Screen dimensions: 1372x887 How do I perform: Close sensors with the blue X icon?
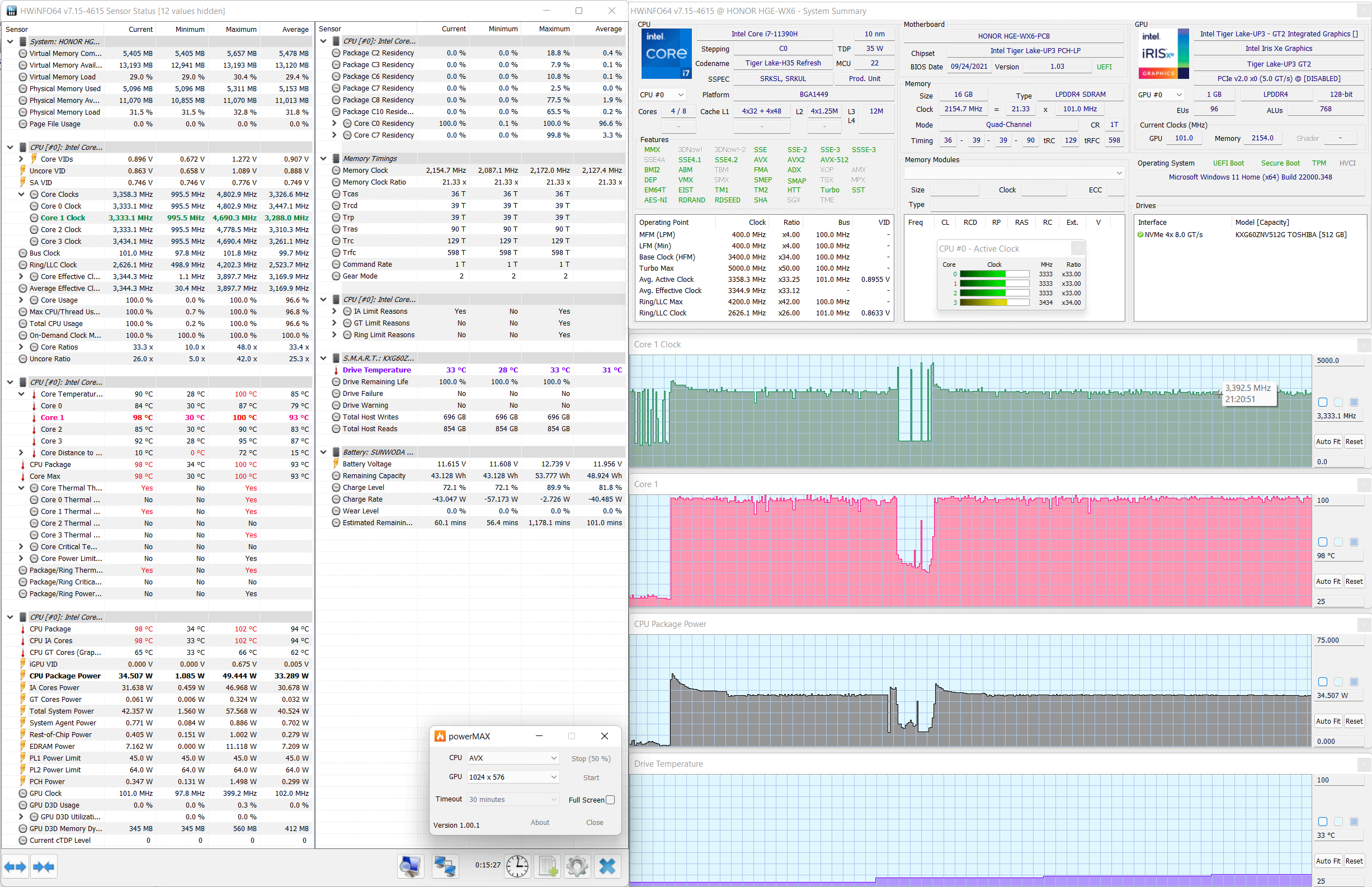click(x=607, y=866)
